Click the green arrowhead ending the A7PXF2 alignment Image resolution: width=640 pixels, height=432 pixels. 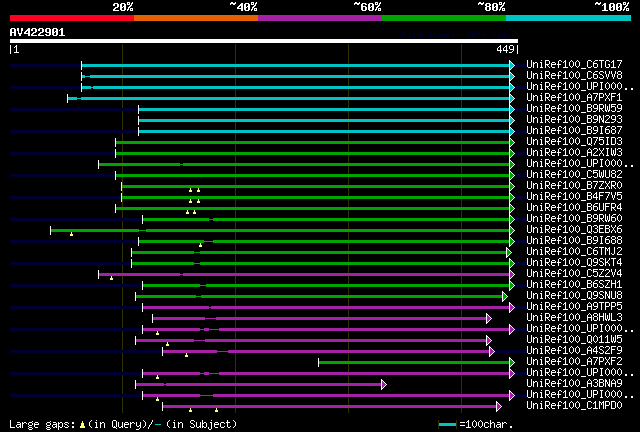pos(512,363)
